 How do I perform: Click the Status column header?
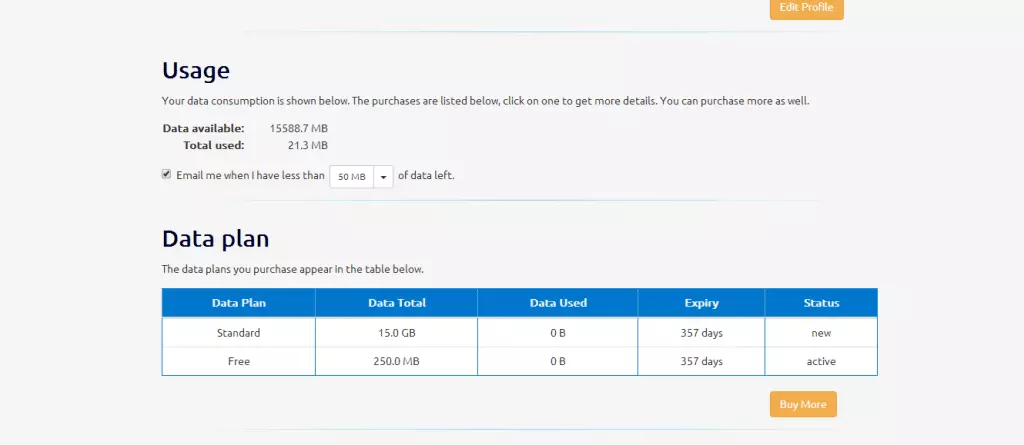[821, 303]
